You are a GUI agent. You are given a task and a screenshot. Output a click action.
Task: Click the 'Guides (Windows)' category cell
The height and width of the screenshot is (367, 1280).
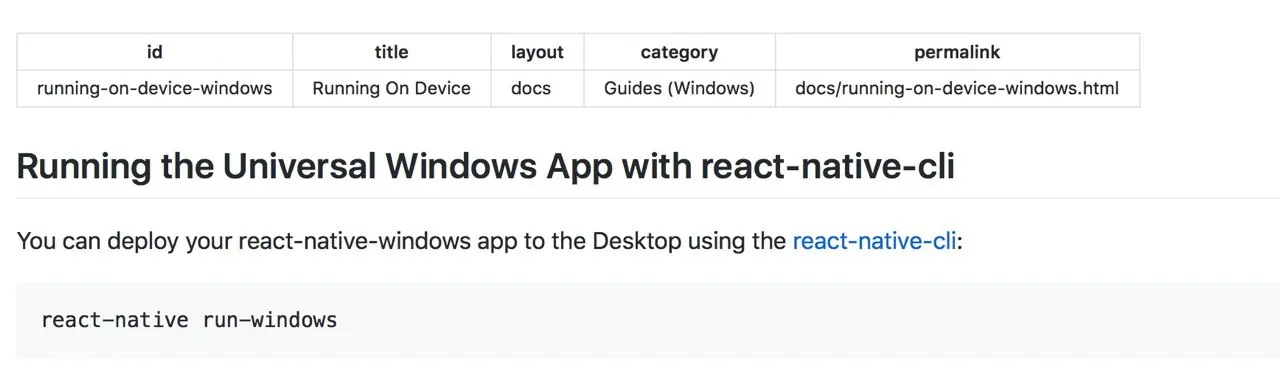[x=679, y=88]
